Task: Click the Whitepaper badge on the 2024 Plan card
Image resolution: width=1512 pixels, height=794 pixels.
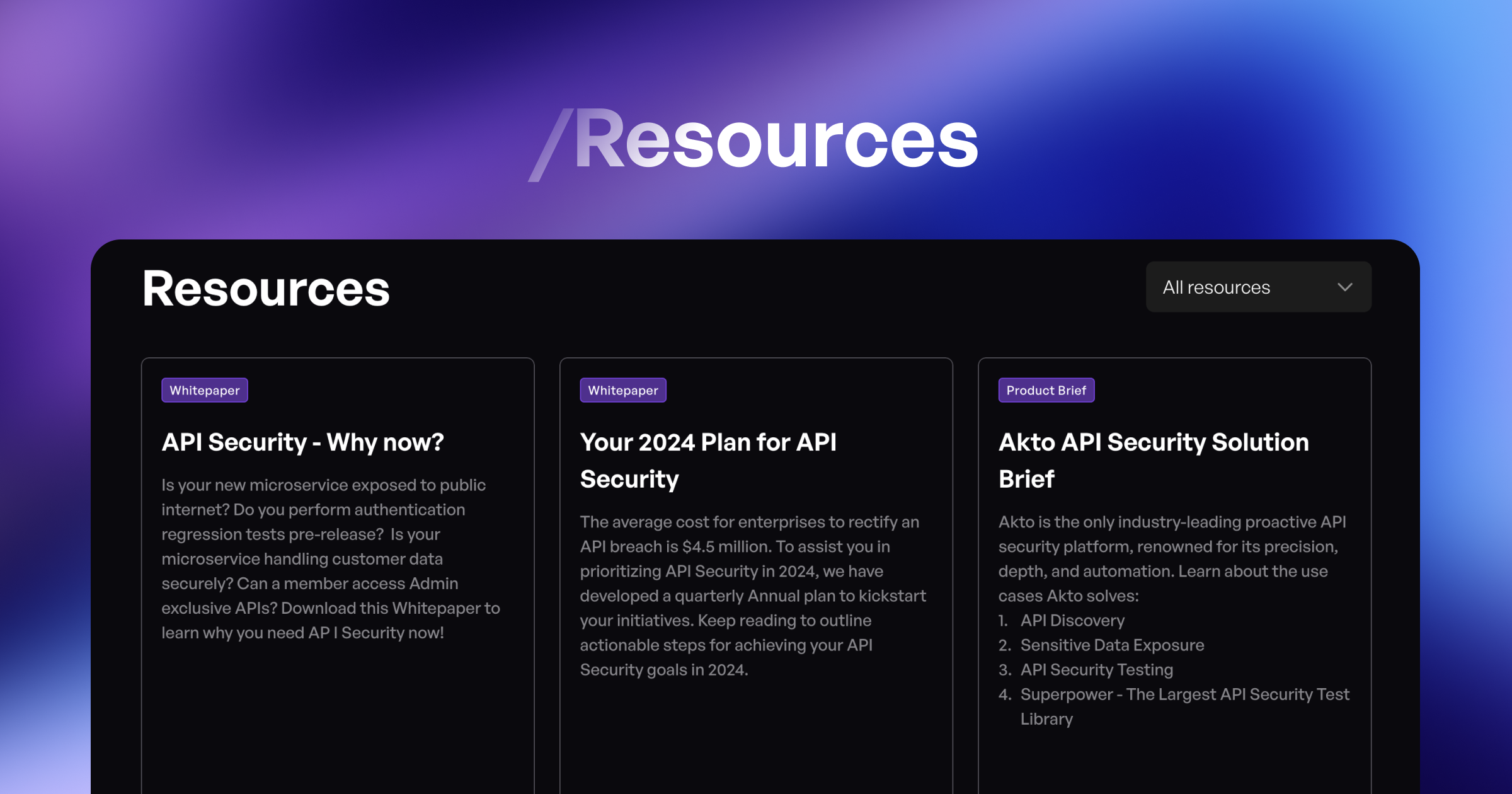Action: pyautogui.click(x=622, y=390)
